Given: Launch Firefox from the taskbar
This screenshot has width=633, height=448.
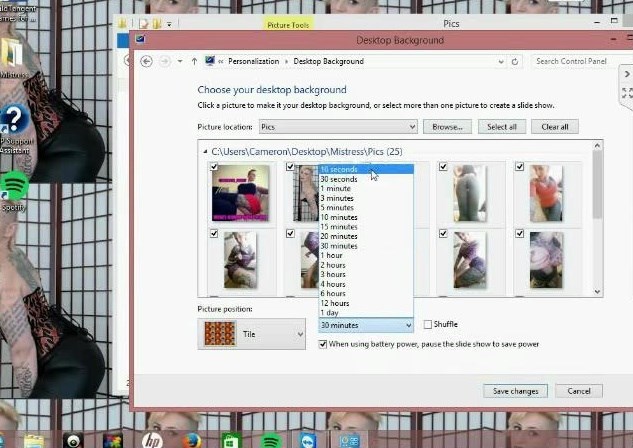Looking at the screenshot, I should (x=192, y=440).
